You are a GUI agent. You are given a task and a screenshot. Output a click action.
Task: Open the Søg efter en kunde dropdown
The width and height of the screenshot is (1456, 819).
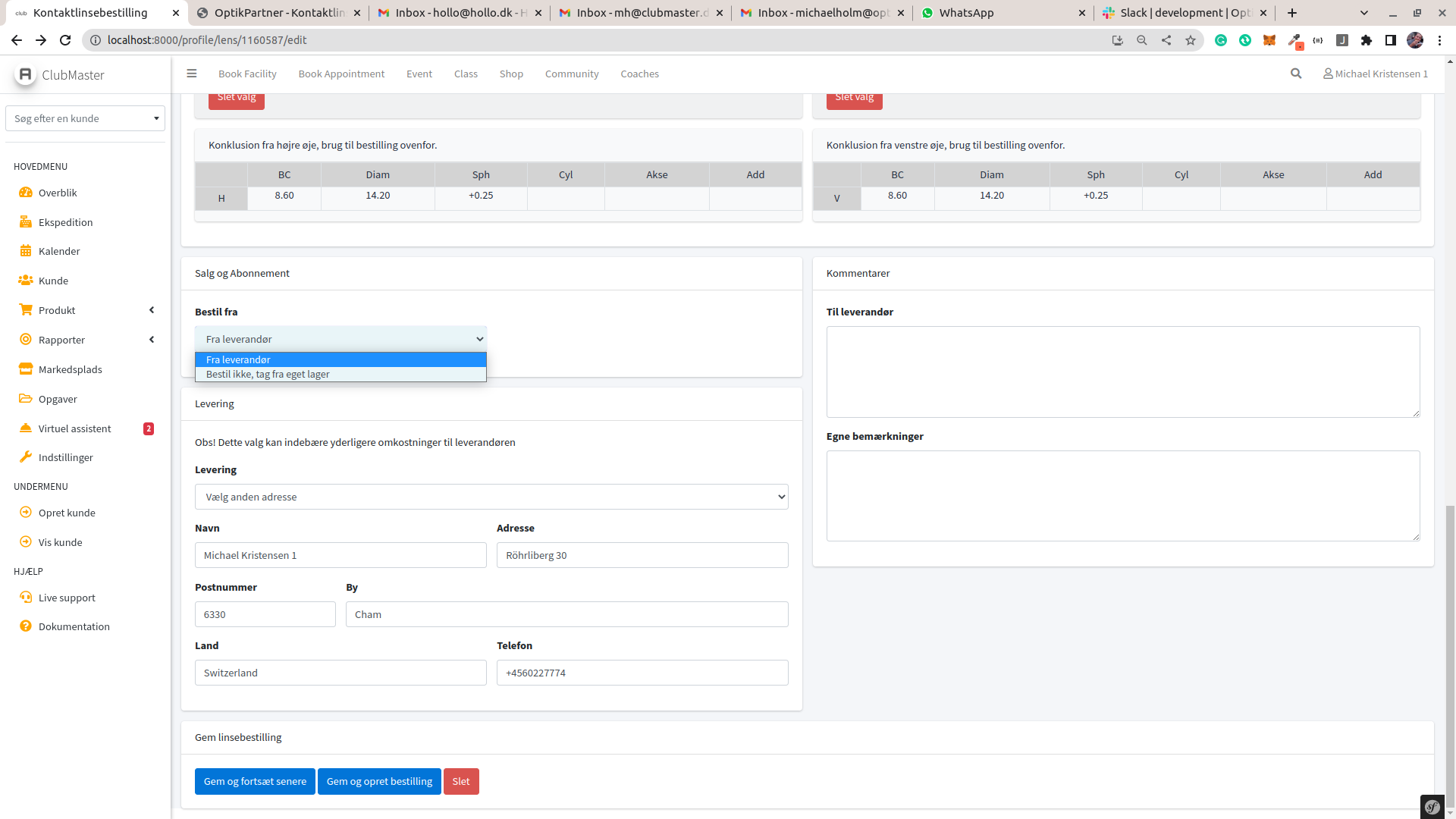(85, 118)
